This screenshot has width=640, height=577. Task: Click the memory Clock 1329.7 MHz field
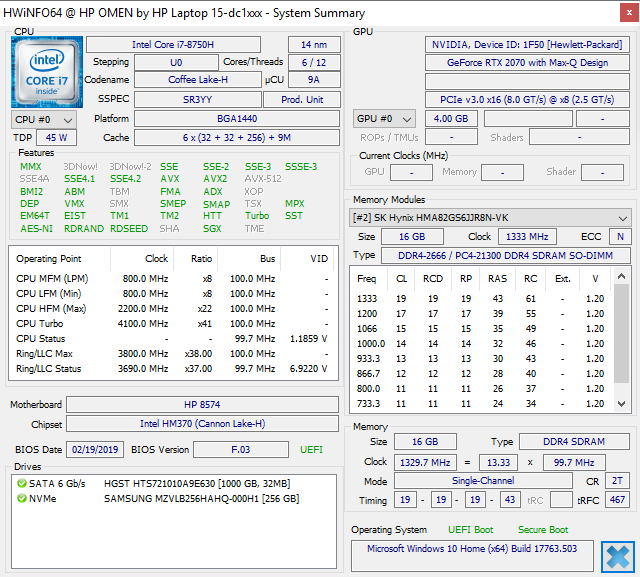pyautogui.click(x=425, y=462)
